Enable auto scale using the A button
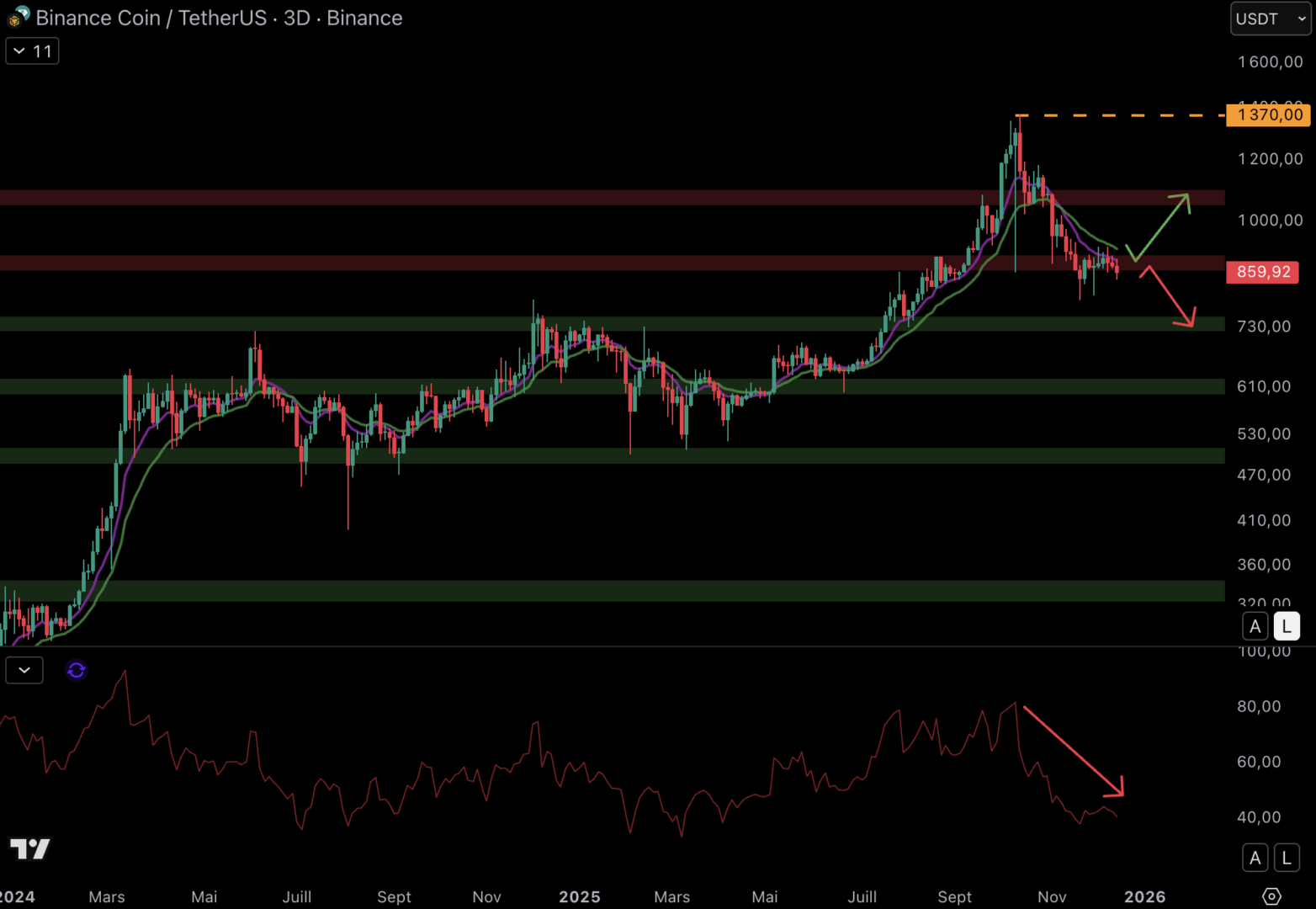1316x909 pixels. 1255,625
